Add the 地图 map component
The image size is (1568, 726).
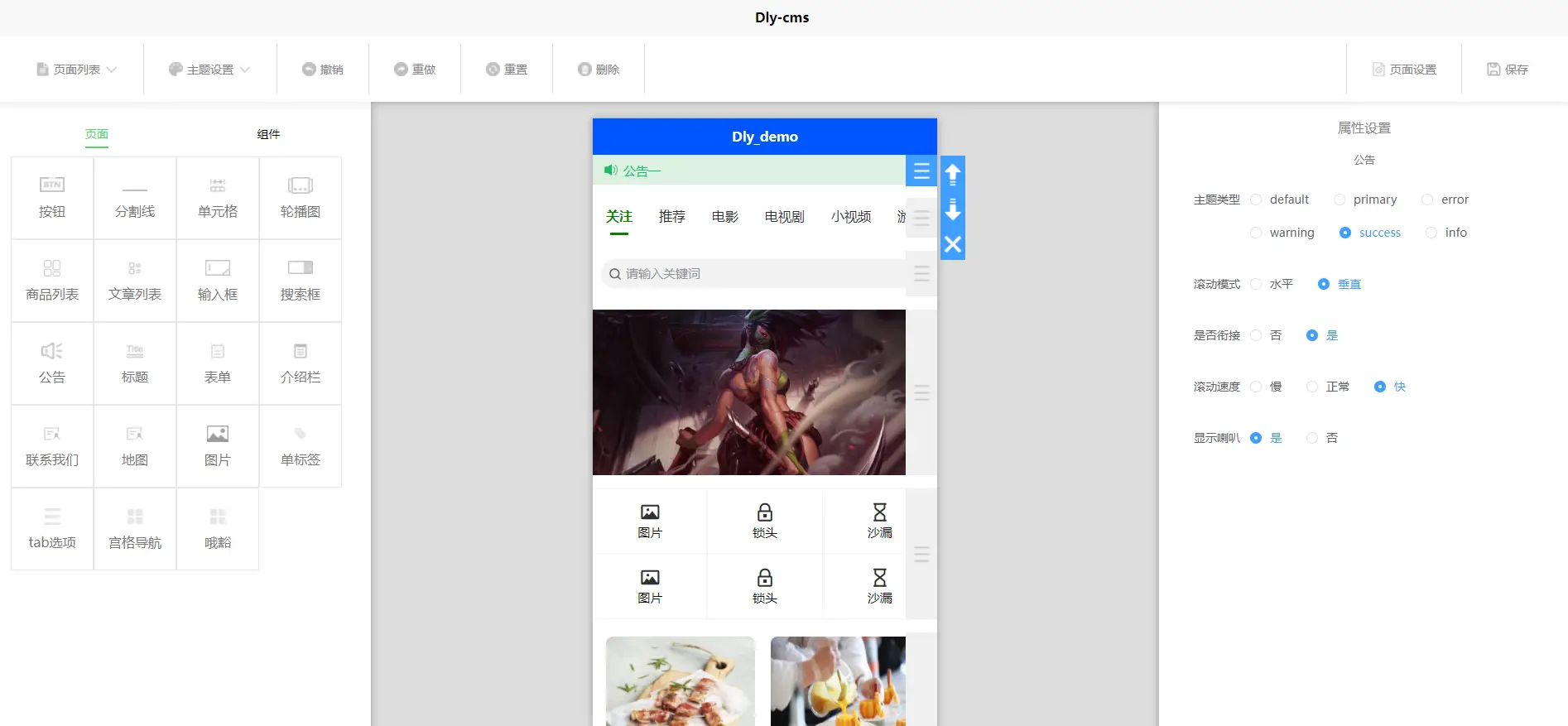click(x=135, y=446)
